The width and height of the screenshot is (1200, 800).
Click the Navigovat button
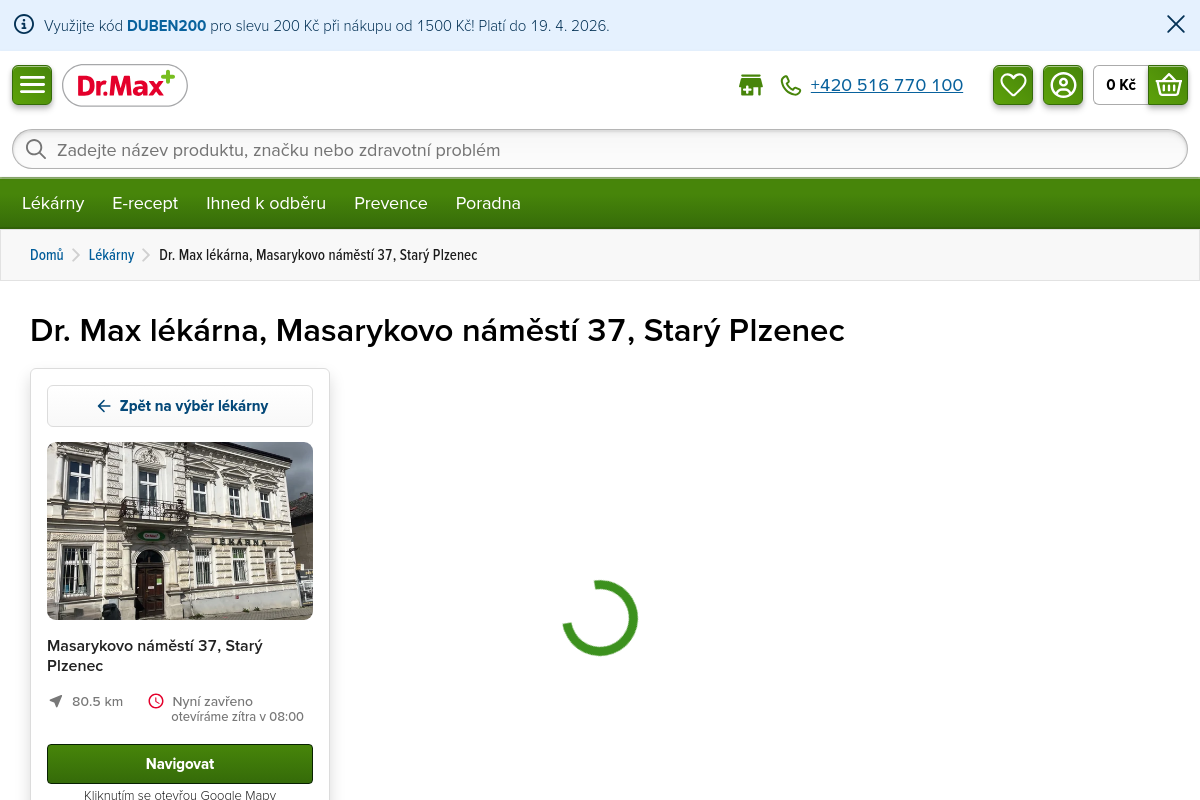coord(180,764)
